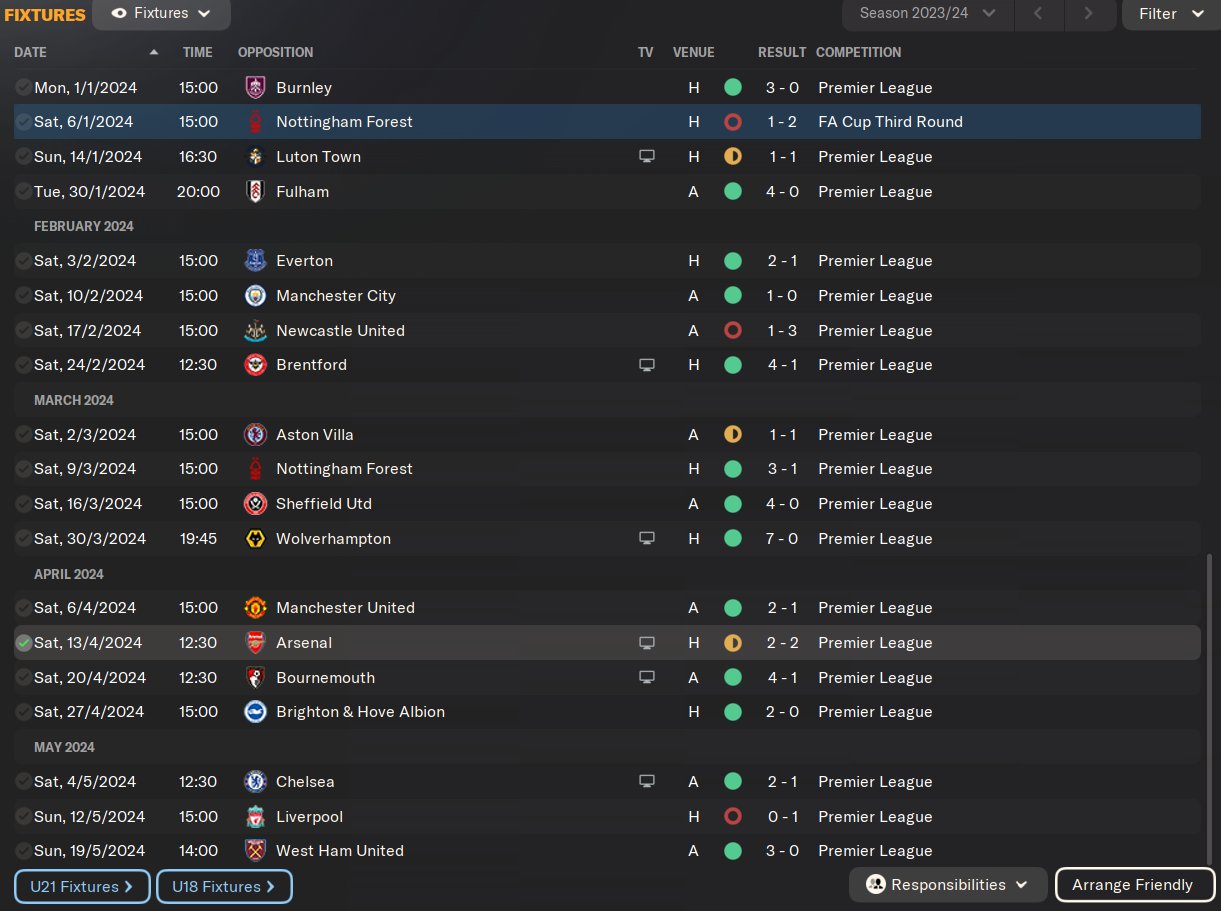This screenshot has height=911, width=1221.
Task: Click the TV icon on Brentford row
Action: coord(647,365)
